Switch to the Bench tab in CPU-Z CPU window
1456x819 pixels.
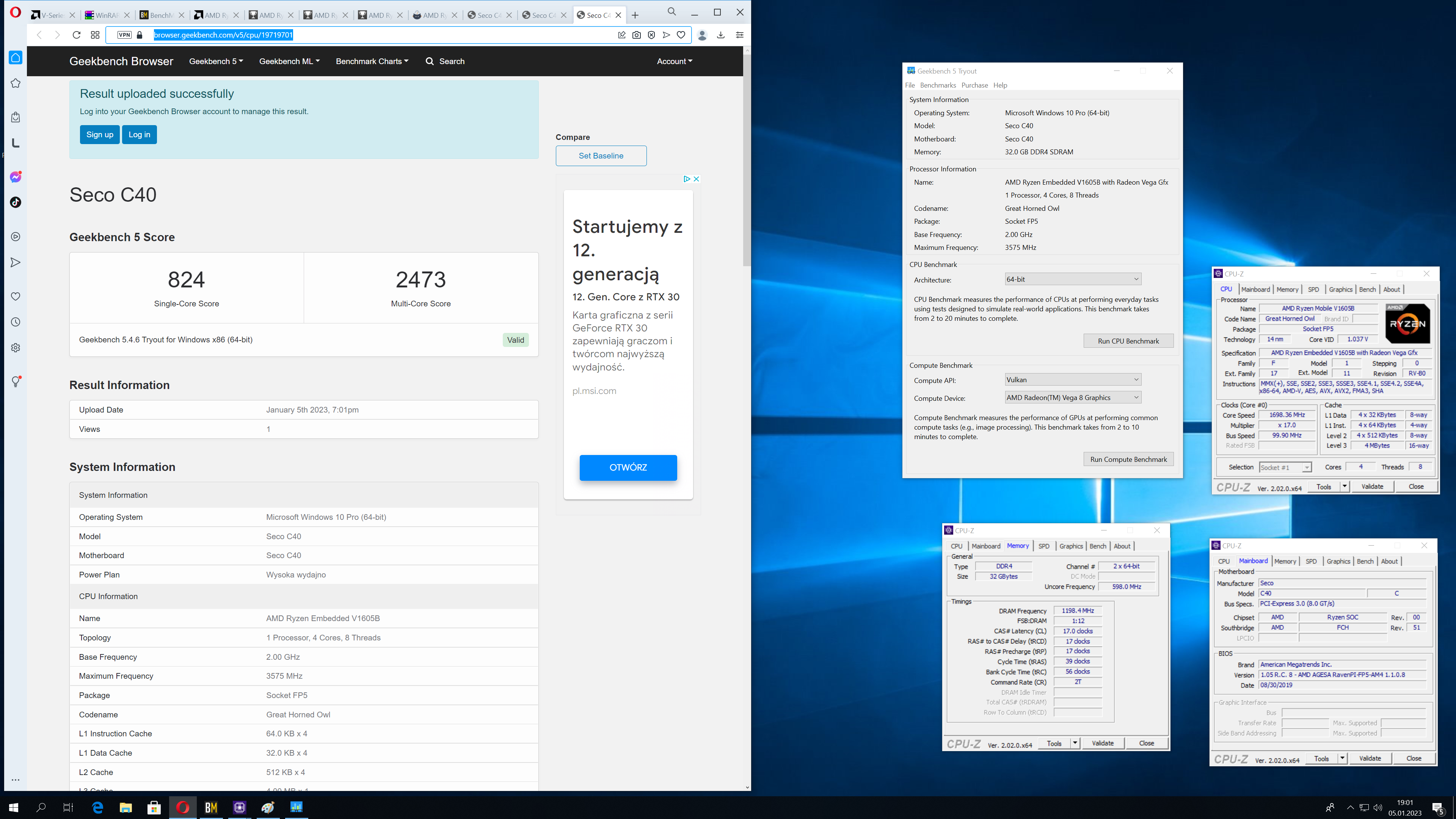click(1367, 289)
